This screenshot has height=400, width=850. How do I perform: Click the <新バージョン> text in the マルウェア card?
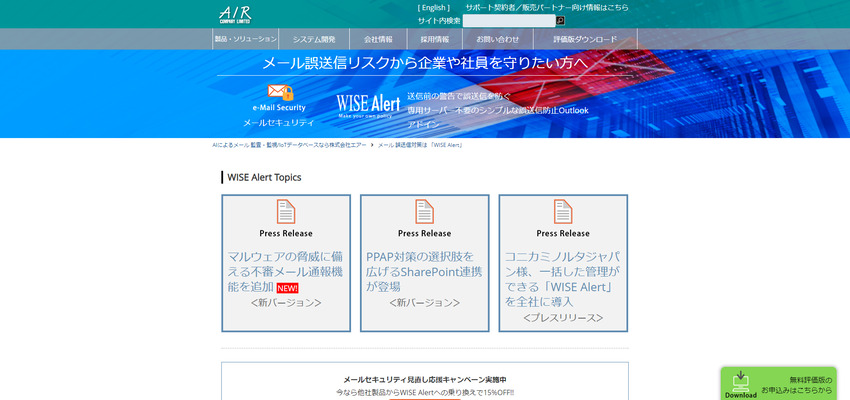pos(286,303)
